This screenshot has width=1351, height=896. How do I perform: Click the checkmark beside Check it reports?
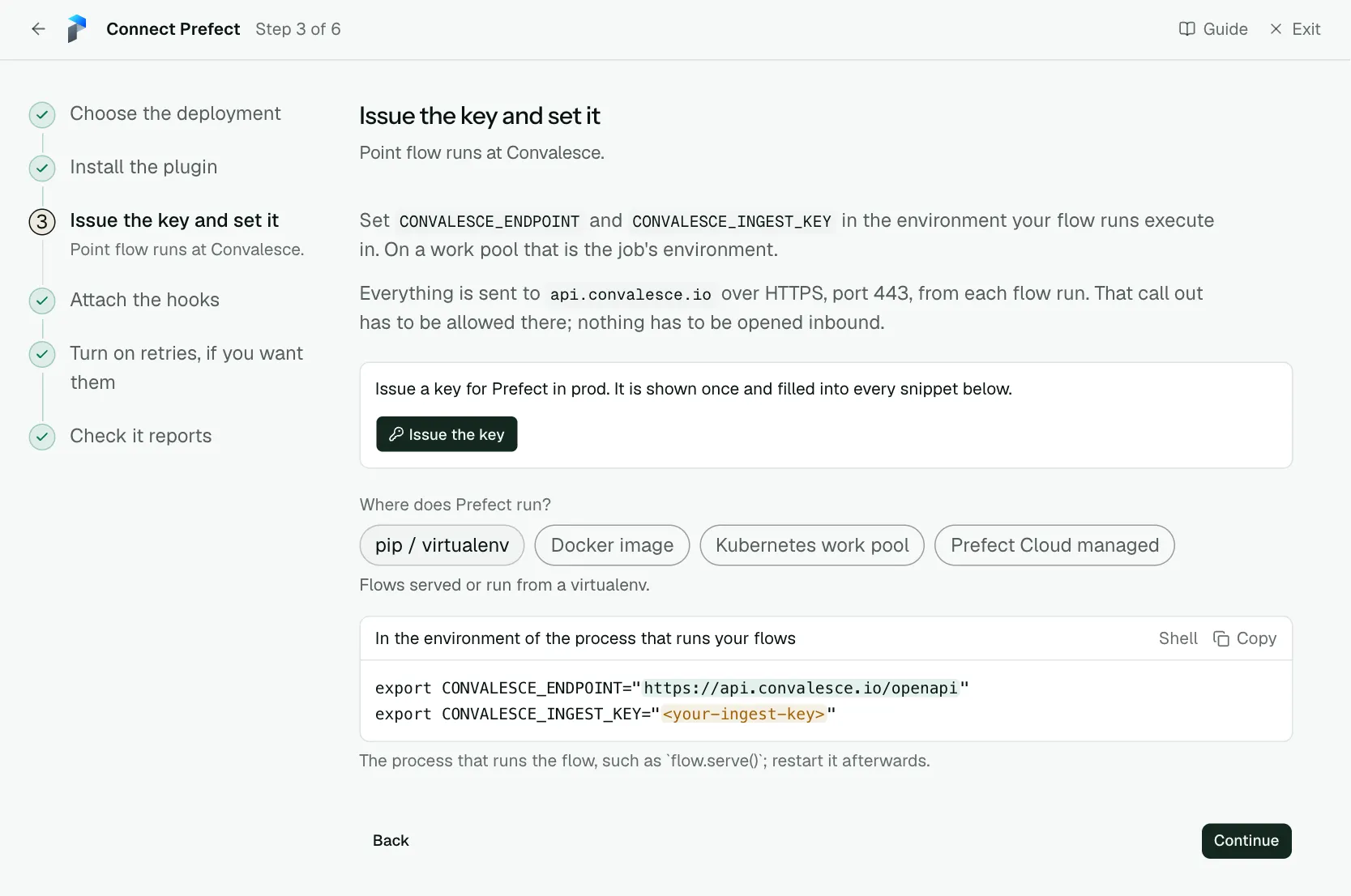(42, 437)
